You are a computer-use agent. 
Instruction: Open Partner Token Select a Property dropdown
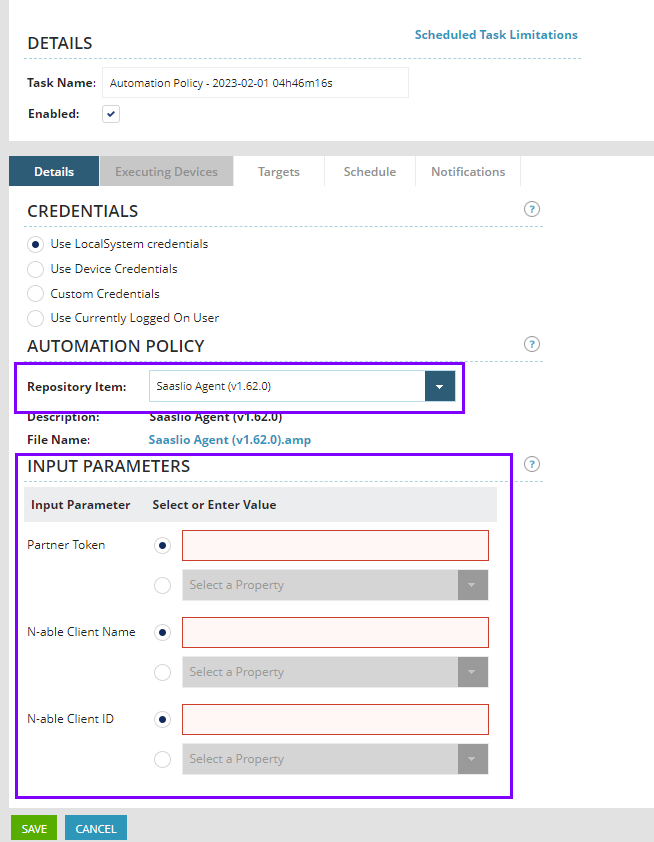(x=335, y=585)
